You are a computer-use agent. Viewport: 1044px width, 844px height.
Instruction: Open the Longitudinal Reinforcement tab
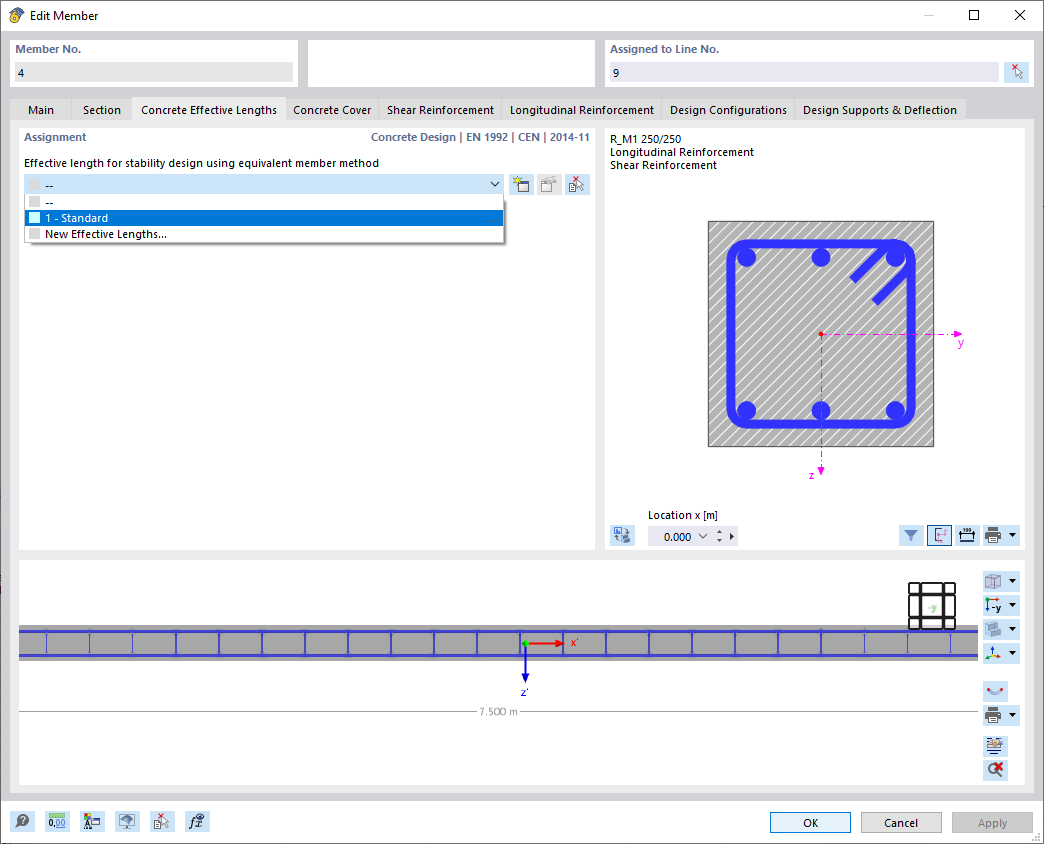581,110
